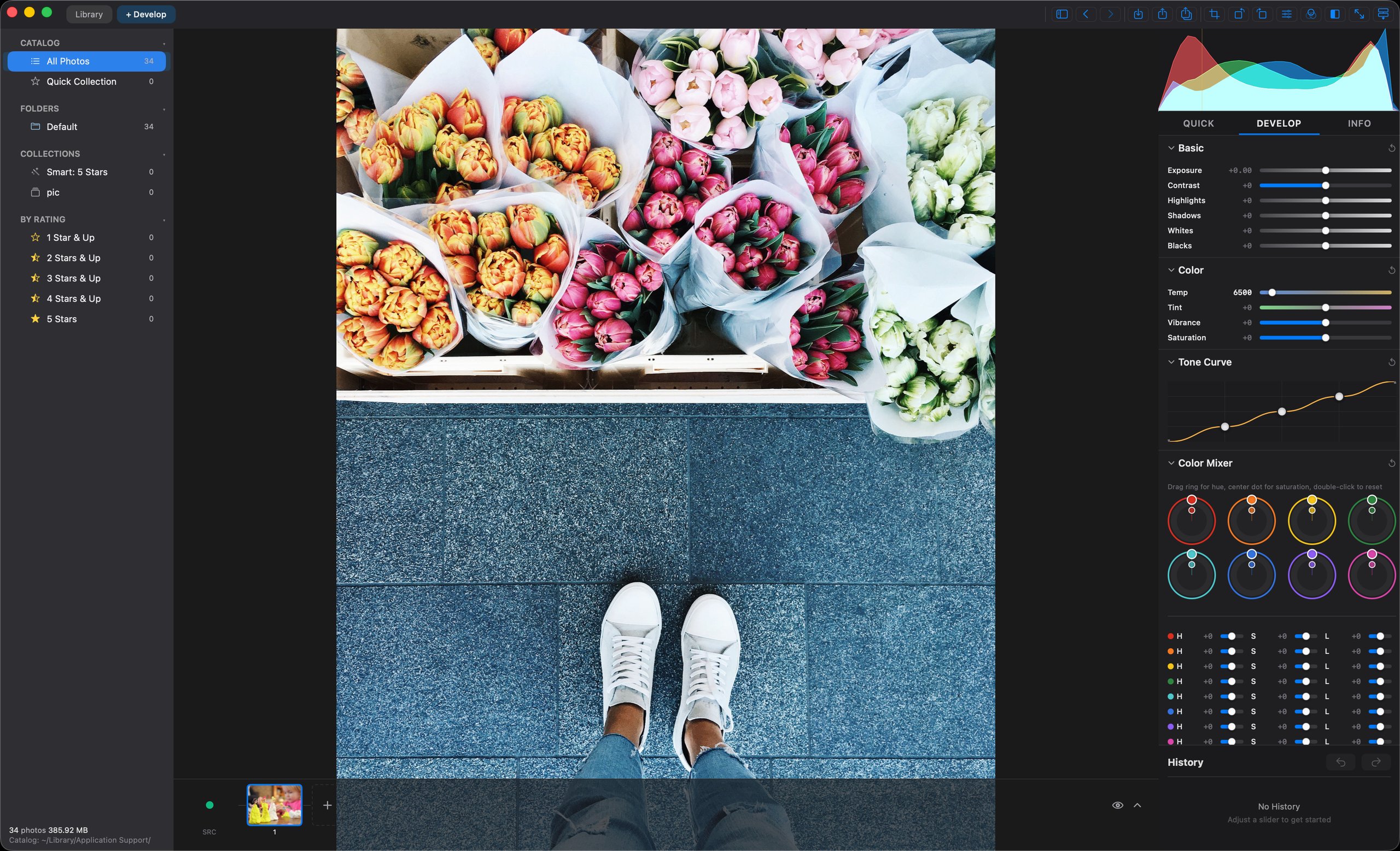1400x851 pixels.
Task: Switch to Library mode
Action: (x=89, y=14)
